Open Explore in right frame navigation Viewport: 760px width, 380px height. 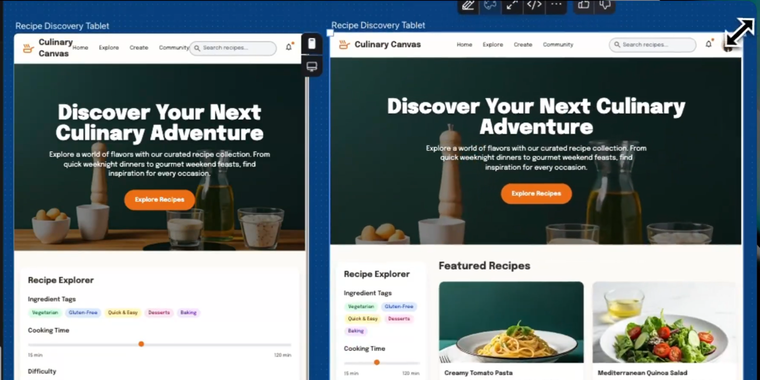pyautogui.click(x=493, y=45)
